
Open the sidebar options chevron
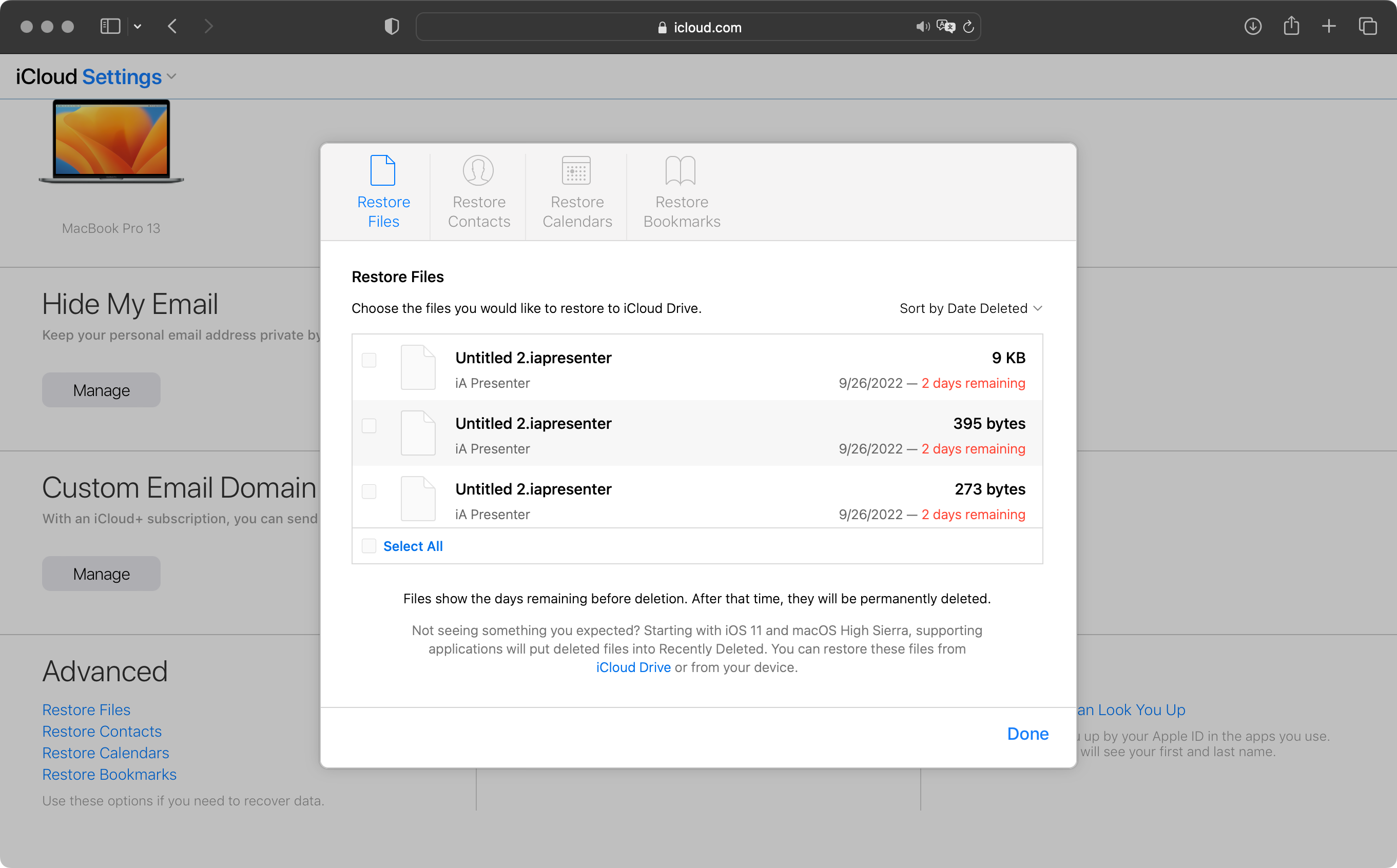138,26
